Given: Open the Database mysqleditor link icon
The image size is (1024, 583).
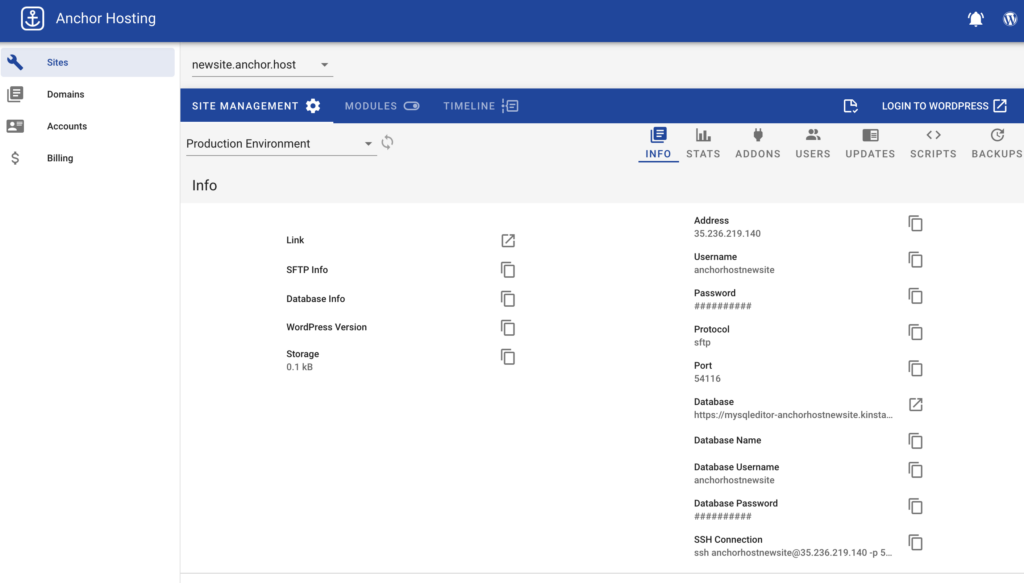Looking at the screenshot, I should click(916, 405).
